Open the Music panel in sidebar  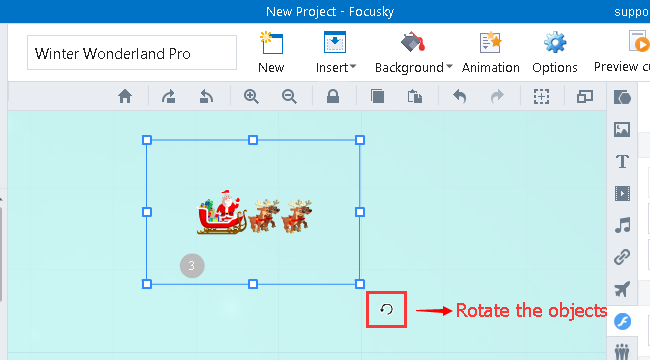pyautogui.click(x=622, y=225)
